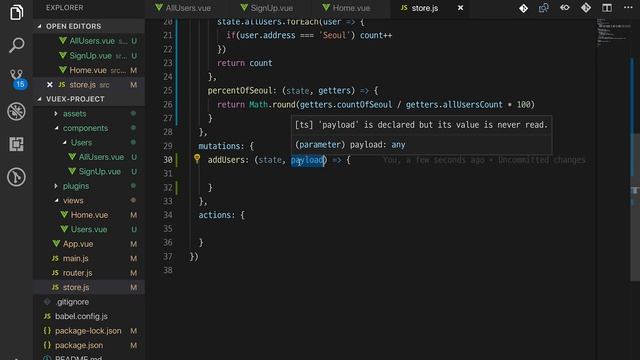Image resolution: width=640 pixels, height=360 pixels.
Task: Split the editor to the right
Action: (607, 8)
